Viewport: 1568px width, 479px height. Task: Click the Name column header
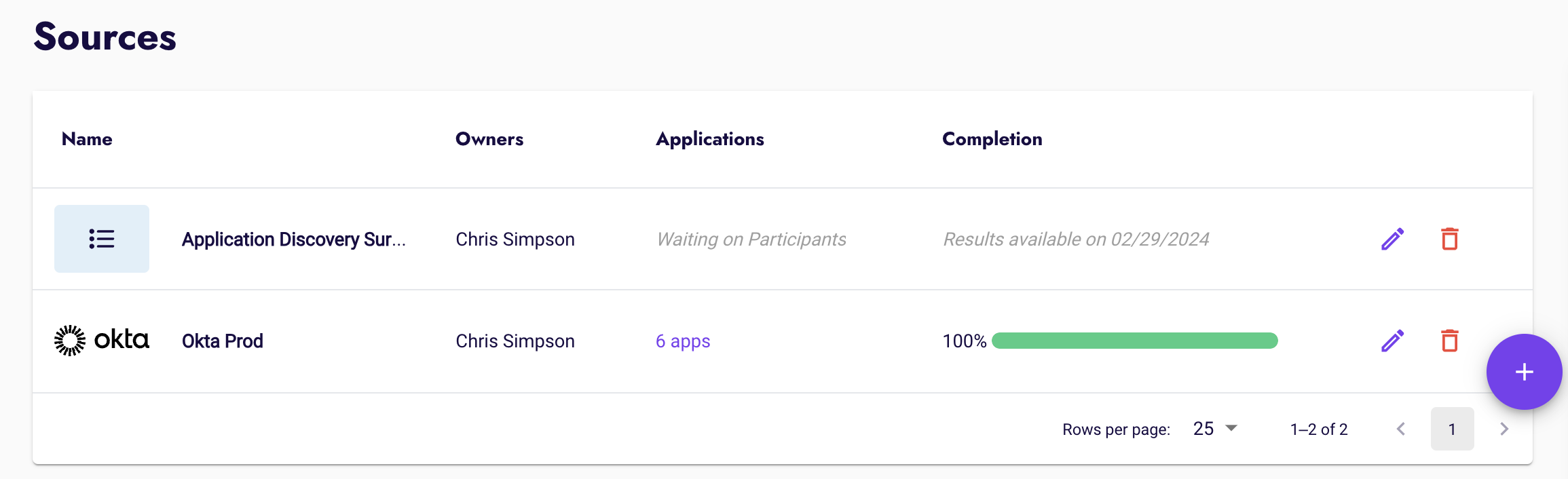[x=87, y=139]
